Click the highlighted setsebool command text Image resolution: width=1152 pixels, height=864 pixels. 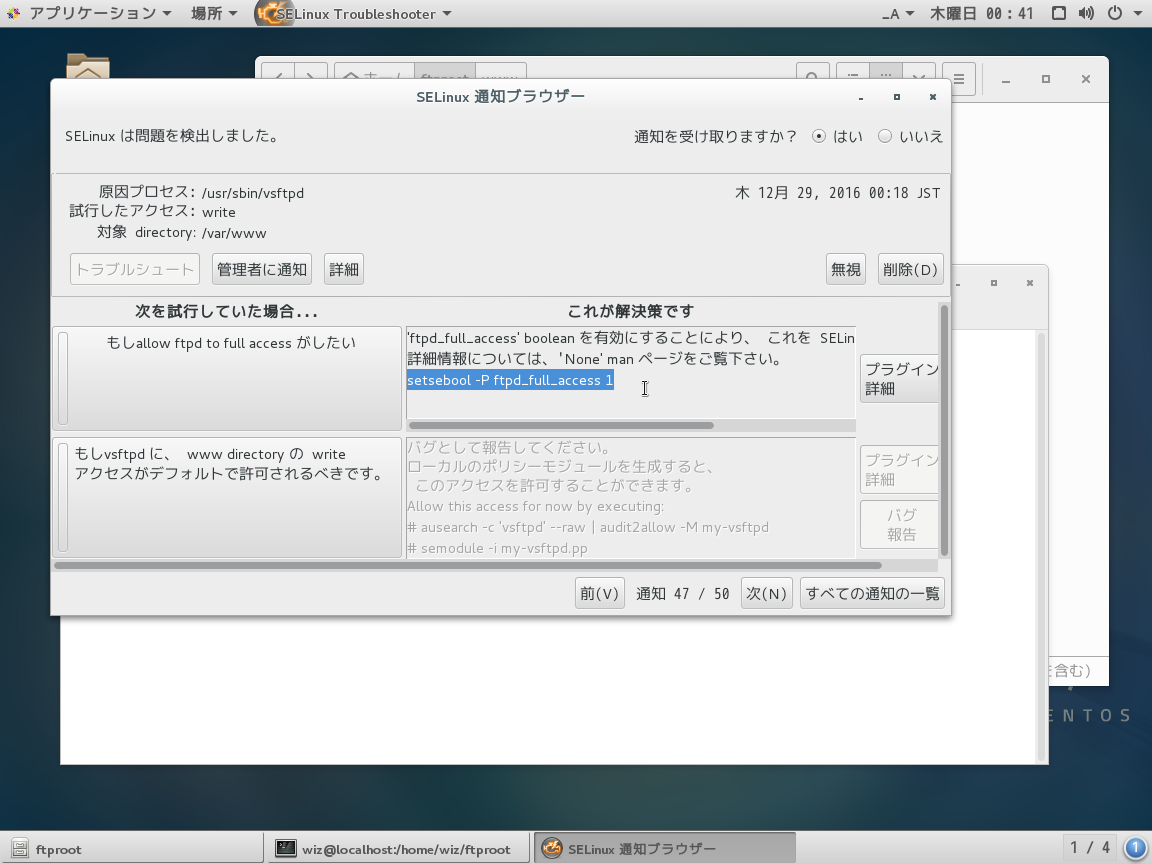pos(510,380)
